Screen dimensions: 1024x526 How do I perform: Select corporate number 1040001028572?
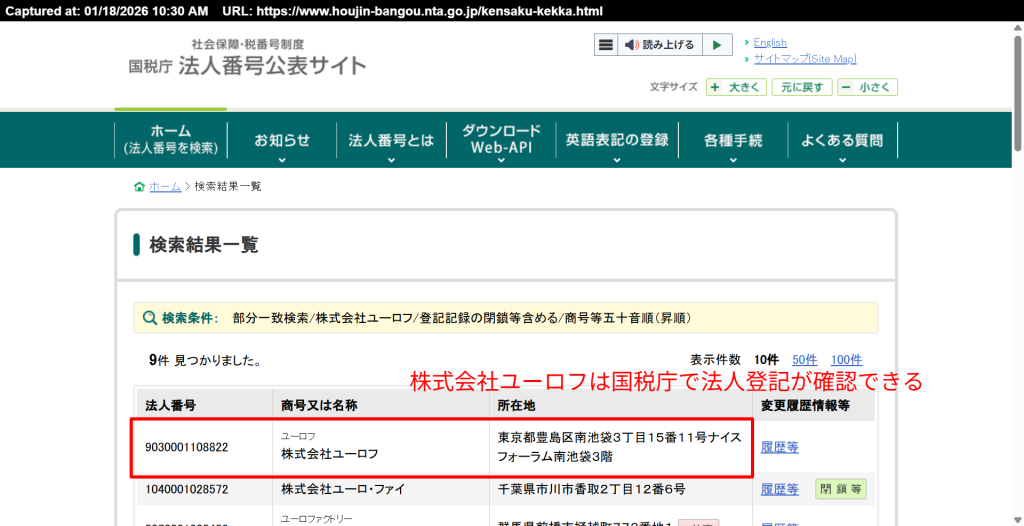(x=187, y=489)
